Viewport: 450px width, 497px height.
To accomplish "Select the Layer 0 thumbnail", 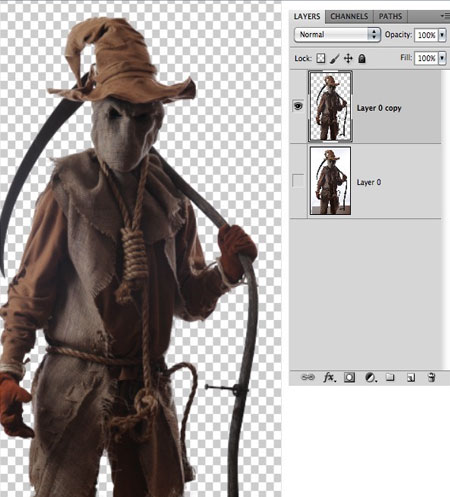I will point(330,181).
